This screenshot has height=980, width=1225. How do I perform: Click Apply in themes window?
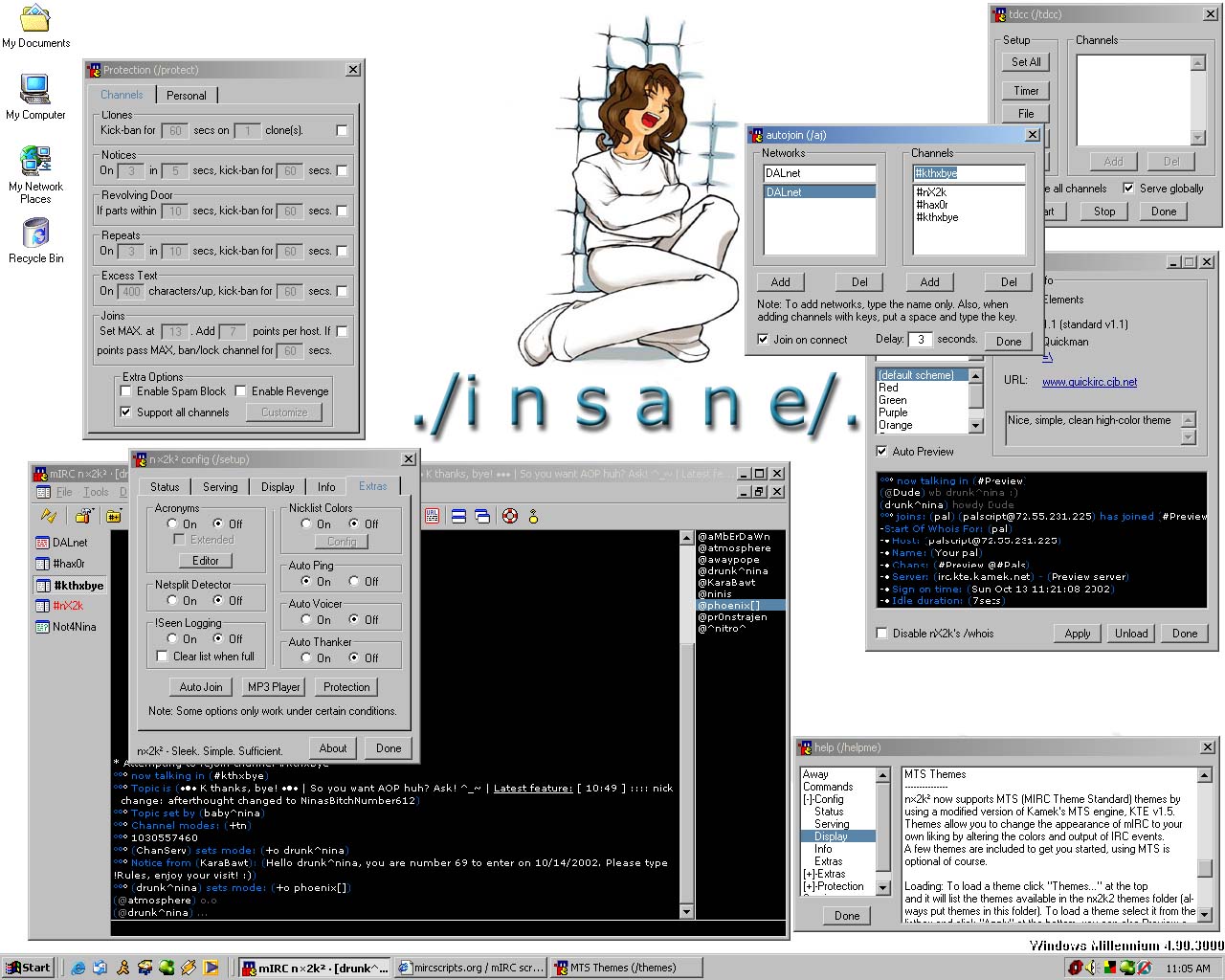tap(1078, 633)
